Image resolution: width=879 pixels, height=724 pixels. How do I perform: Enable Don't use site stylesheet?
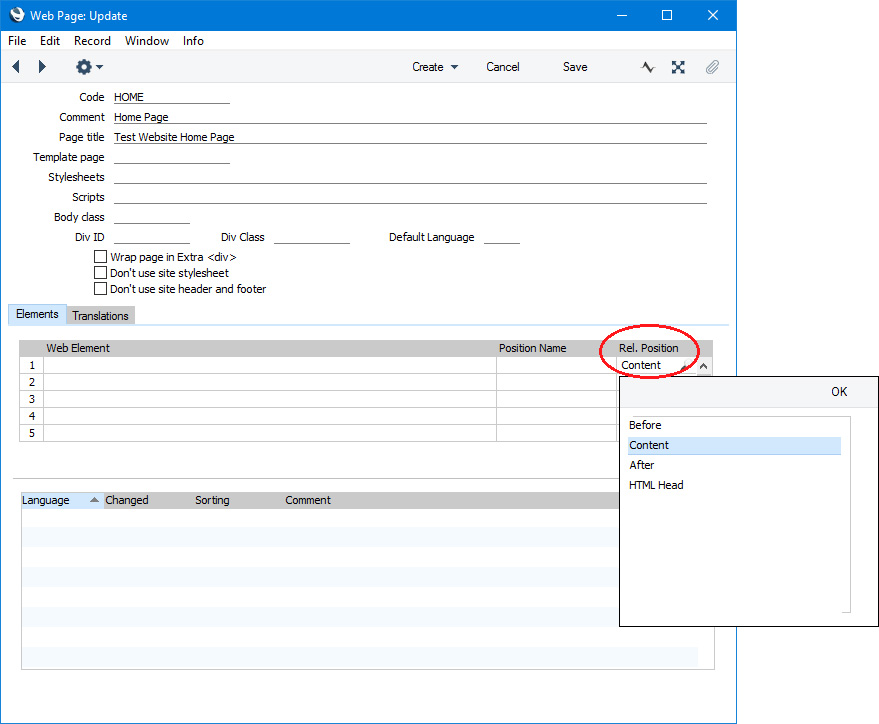coord(100,273)
